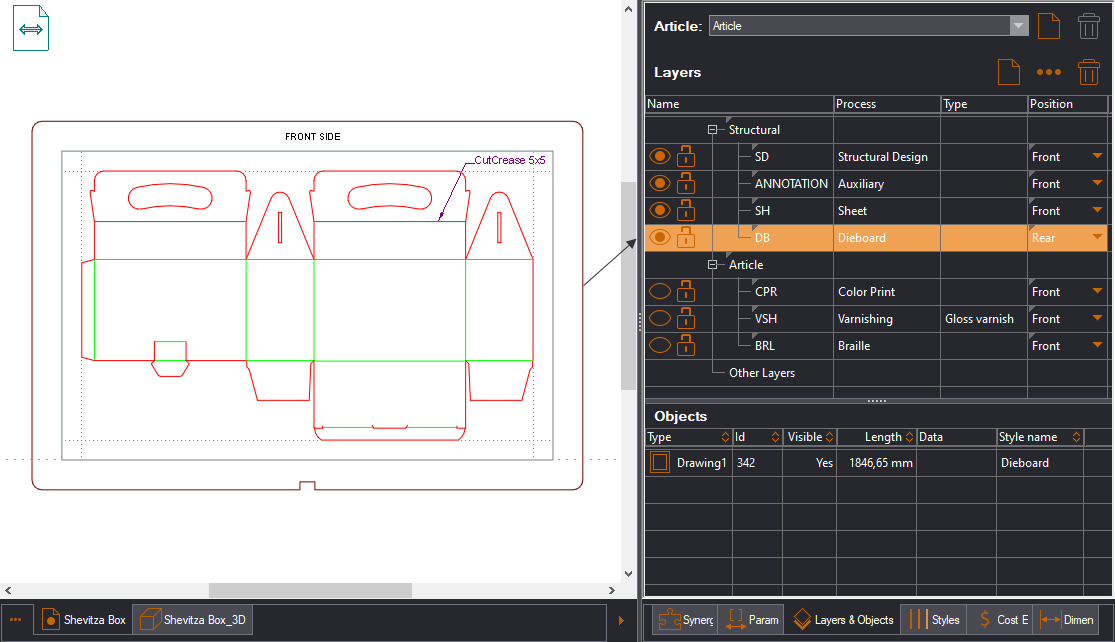Show the CPR Color Print layer
The width and height of the screenshot is (1115, 642).
pyautogui.click(x=659, y=291)
